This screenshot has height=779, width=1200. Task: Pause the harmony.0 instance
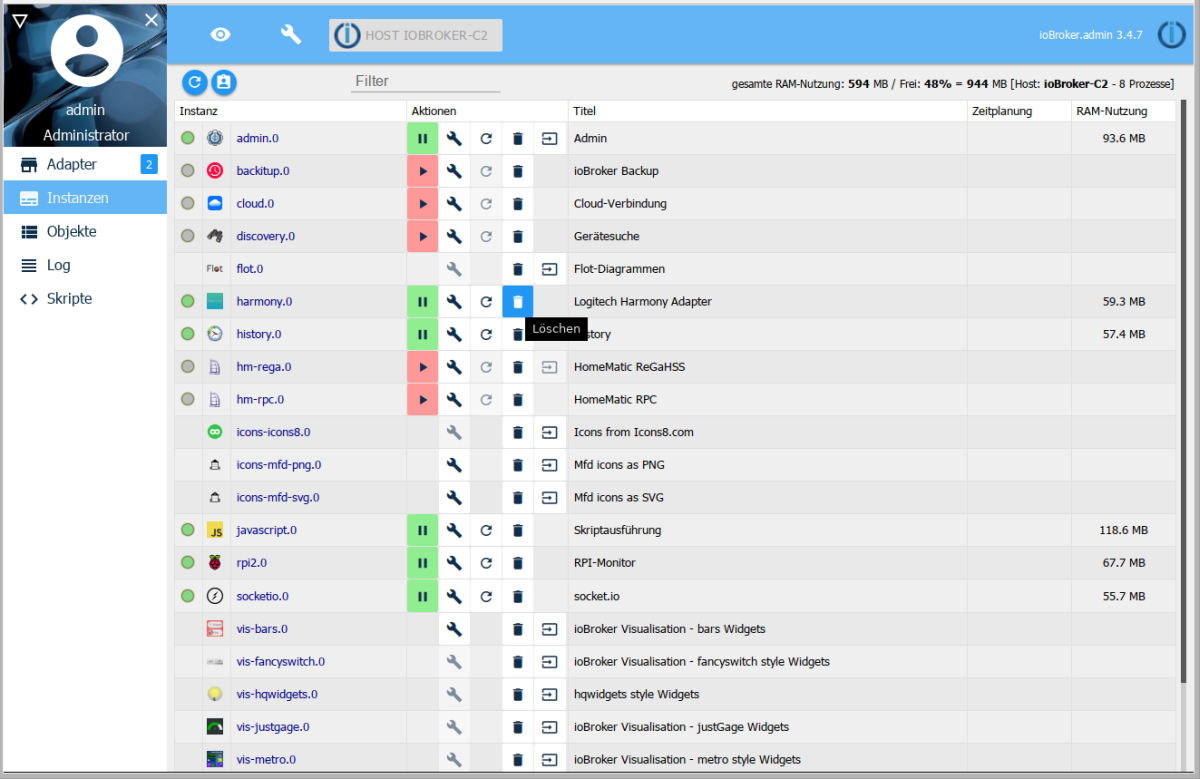tap(422, 301)
